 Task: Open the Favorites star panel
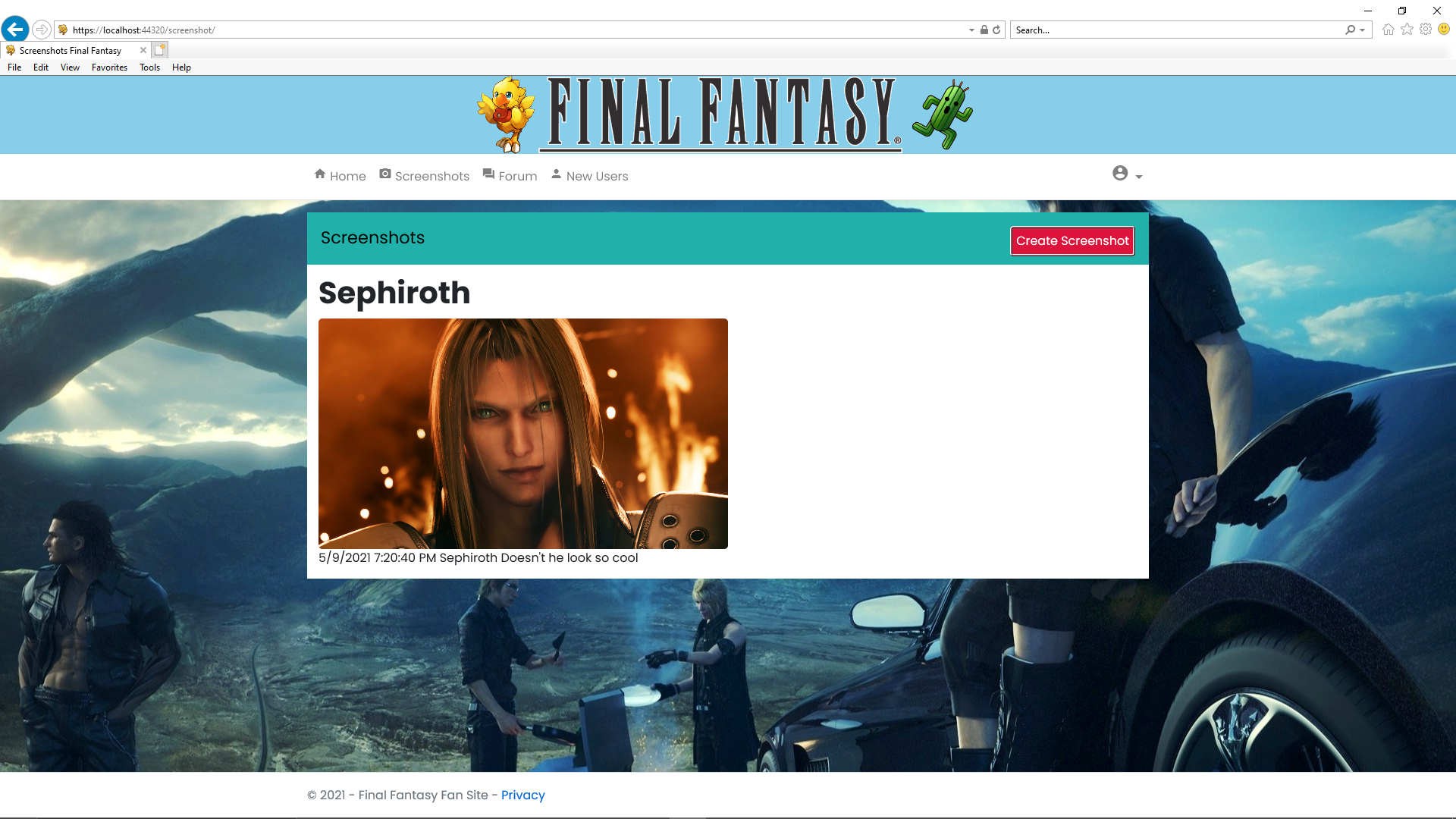[x=1407, y=30]
